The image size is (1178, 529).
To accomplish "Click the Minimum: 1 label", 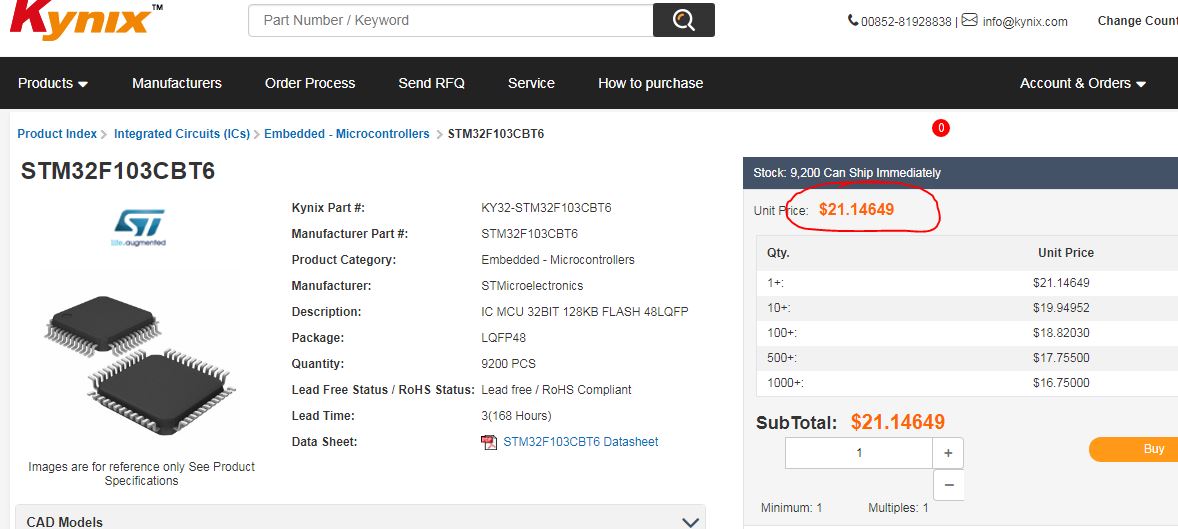I will coord(791,508).
